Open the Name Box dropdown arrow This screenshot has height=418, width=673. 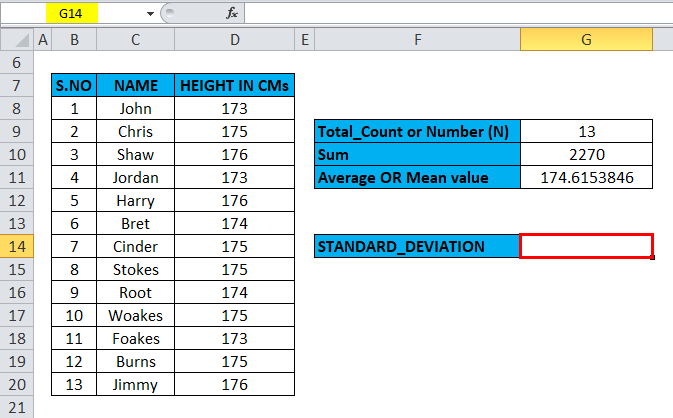[150, 14]
